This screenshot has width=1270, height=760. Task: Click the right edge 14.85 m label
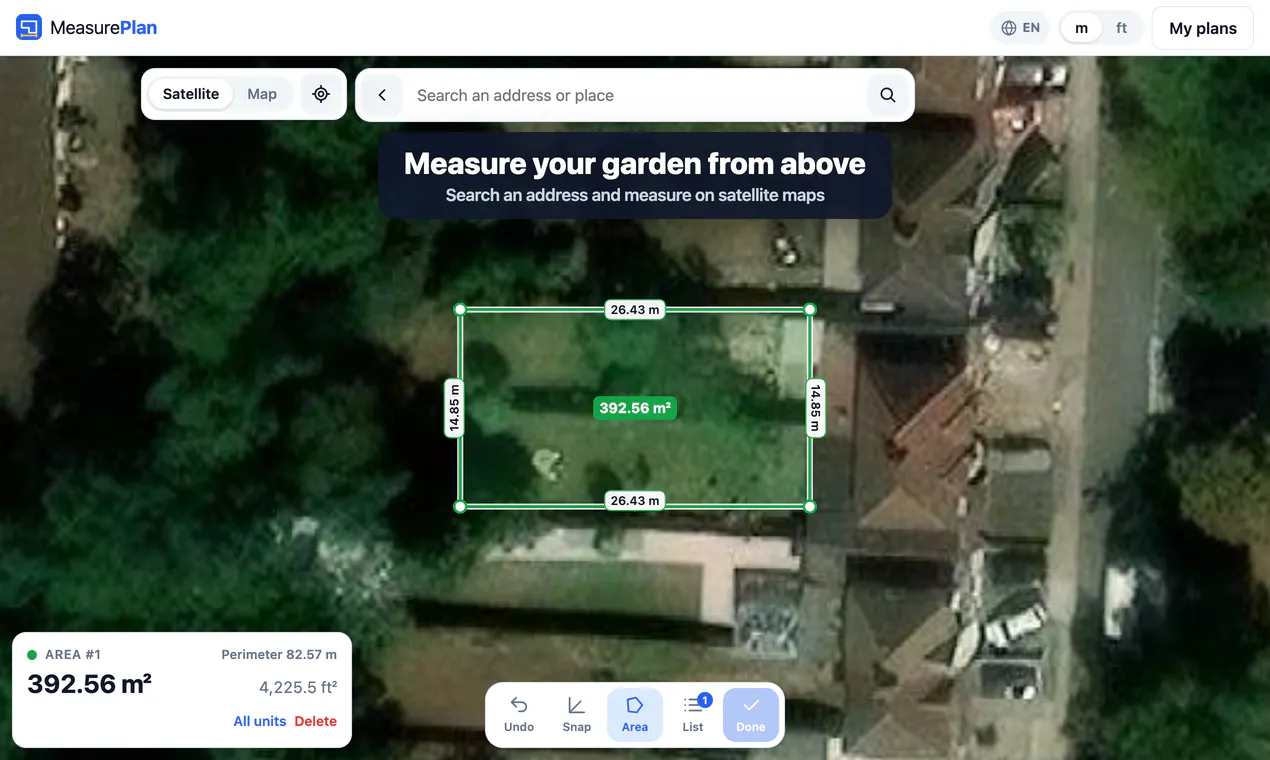tap(815, 408)
